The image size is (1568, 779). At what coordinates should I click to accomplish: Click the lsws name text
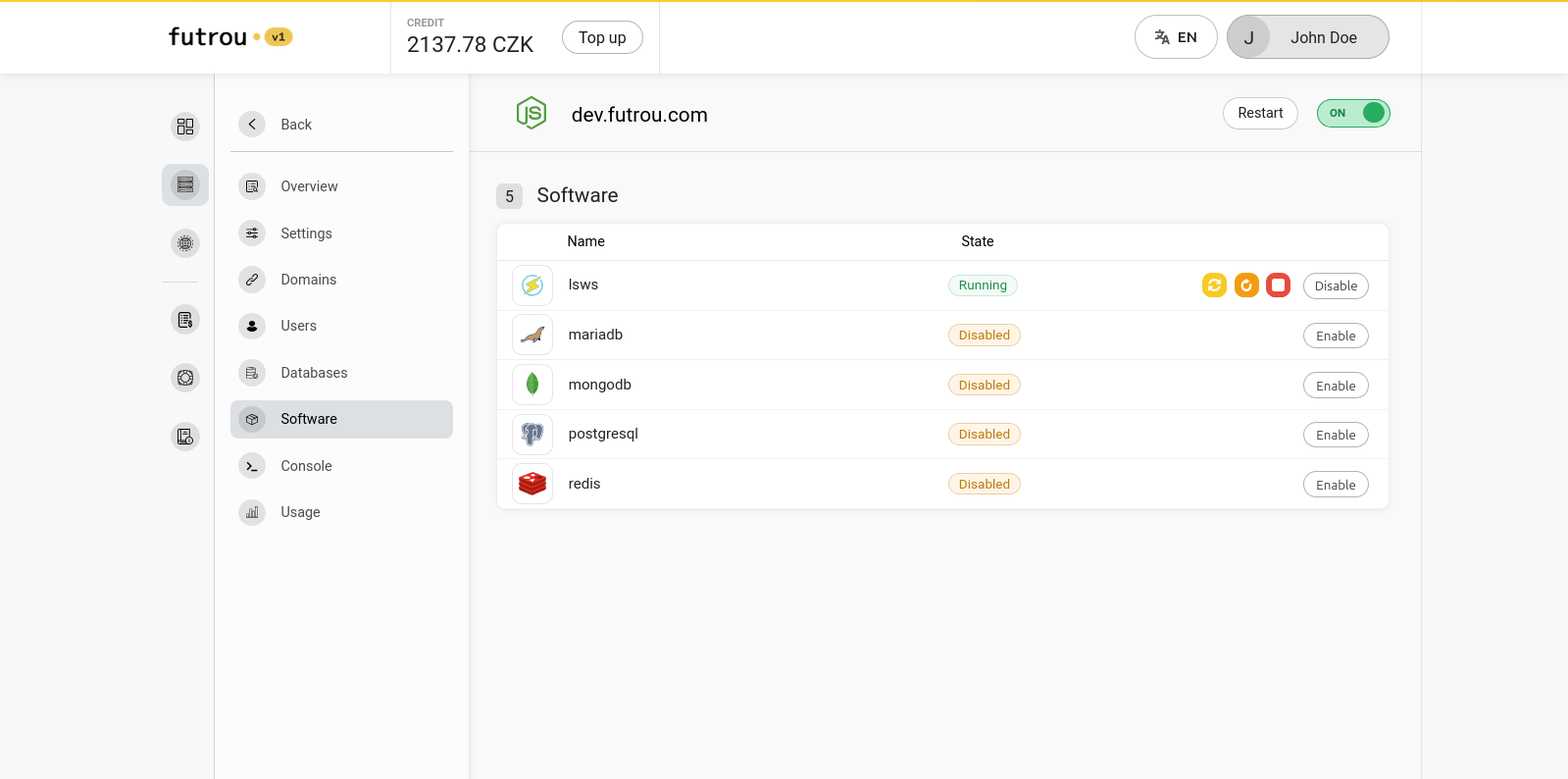tap(583, 285)
